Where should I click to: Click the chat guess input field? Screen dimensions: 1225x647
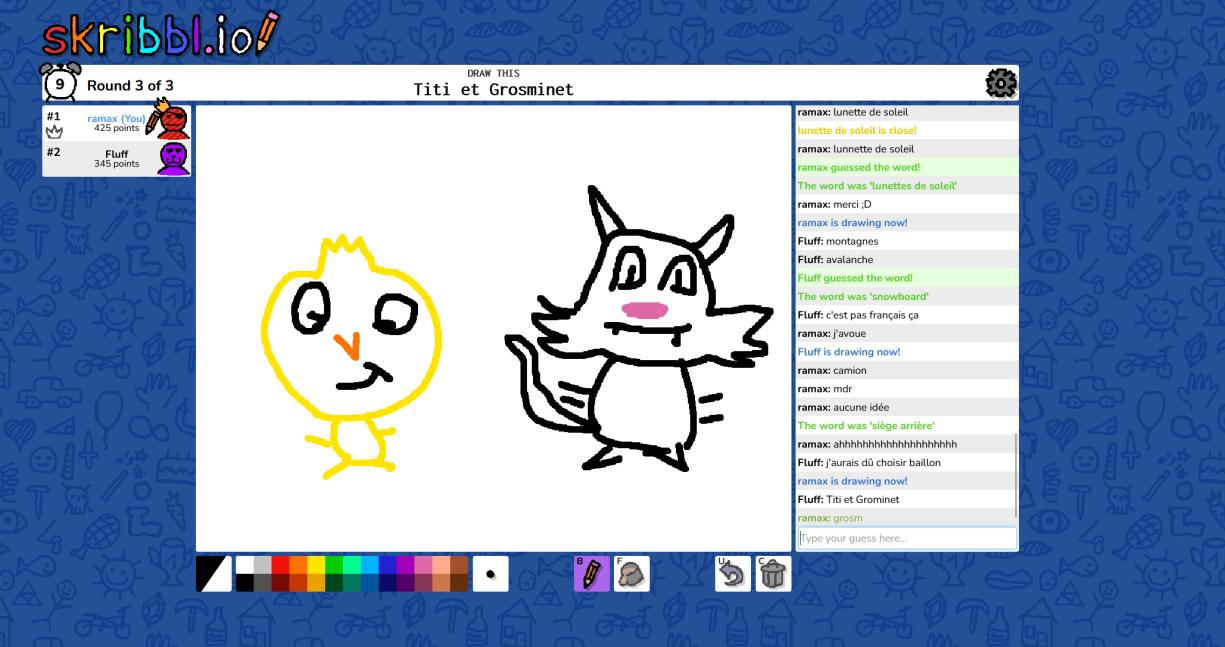click(x=906, y=538)
